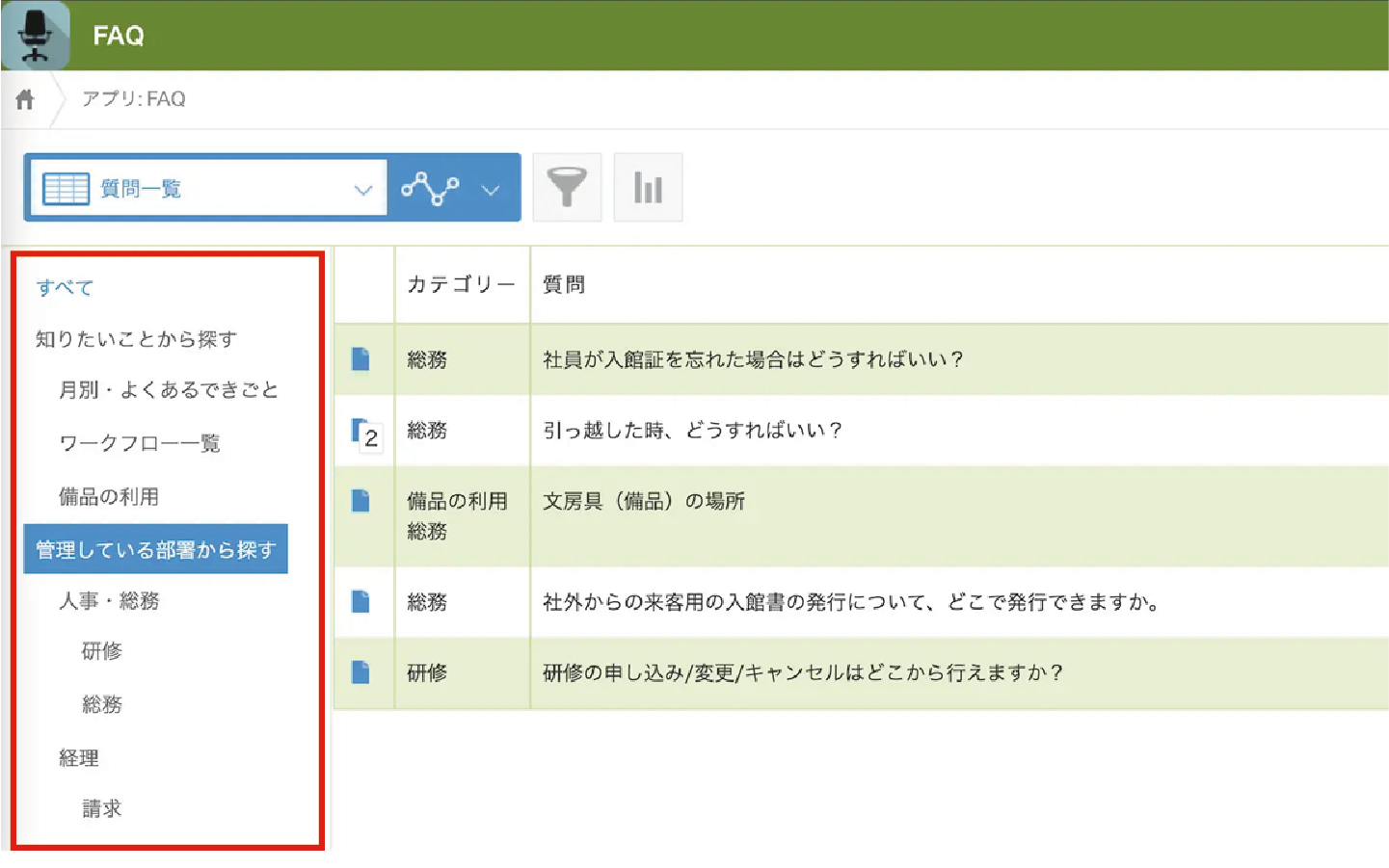
Task: Click the FAQ app chair icon
Action: (x=36, y=36)
